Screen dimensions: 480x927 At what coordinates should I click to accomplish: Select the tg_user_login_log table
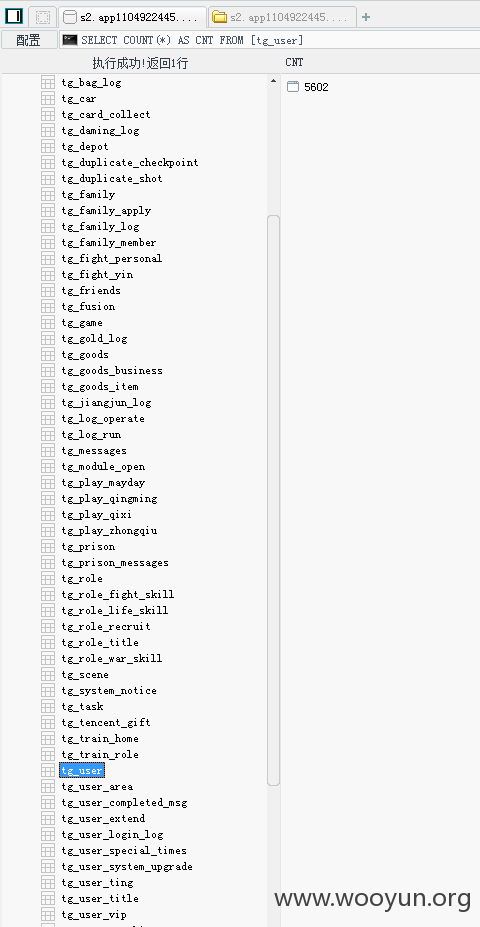coord(112,834)
